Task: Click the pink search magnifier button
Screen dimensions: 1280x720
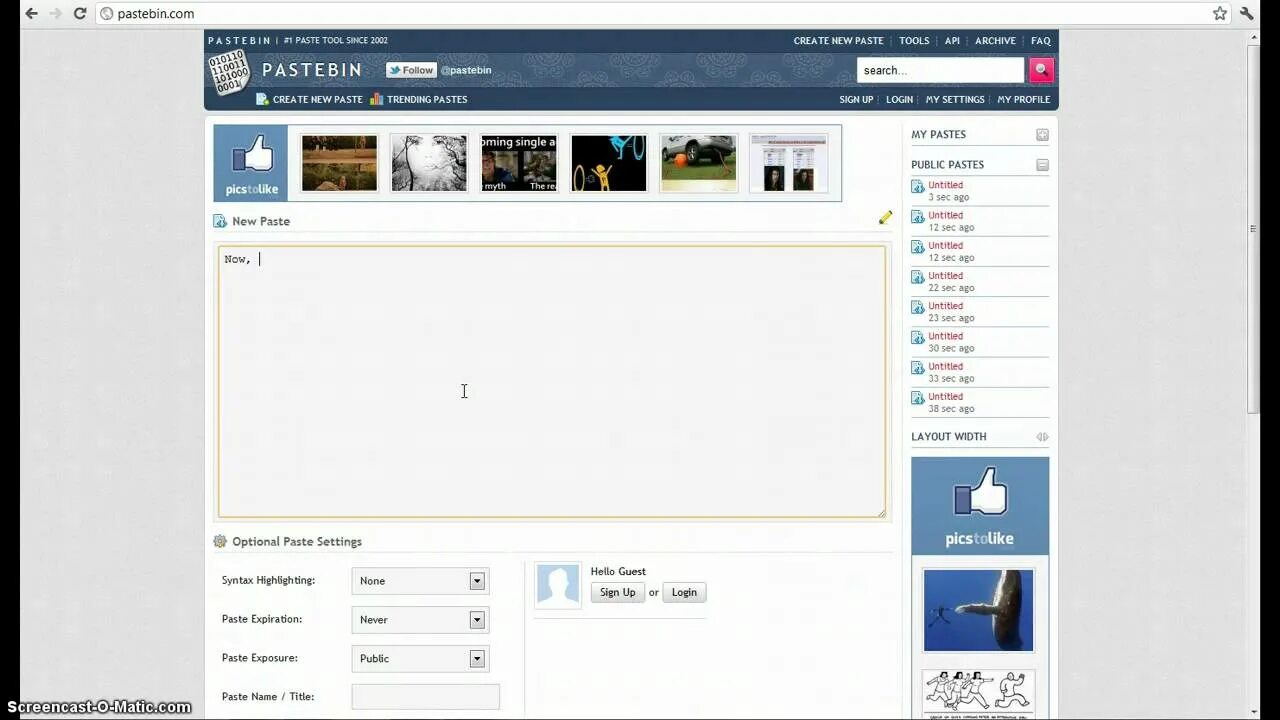Action: coord(1041,70)
